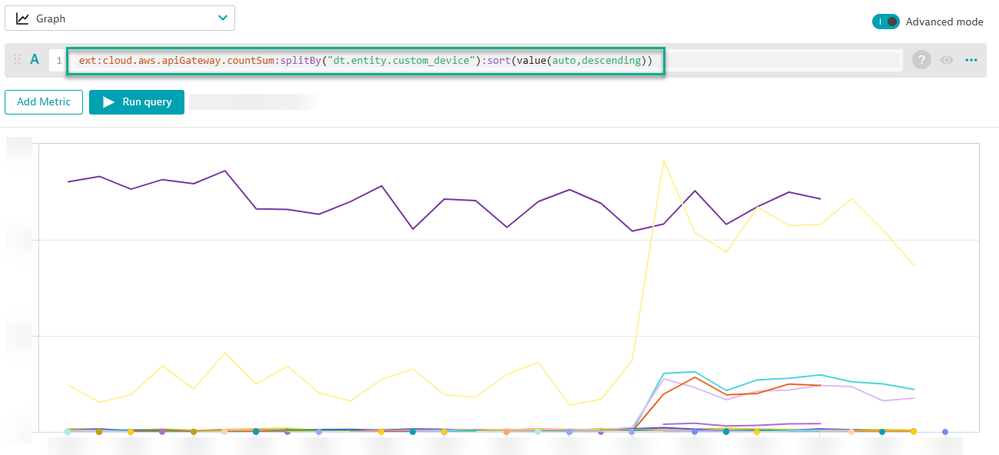Click the orange line series in the chart
The width and height of the screenshot is (999, 455).
pyautogui.click(x=695, y=378)
